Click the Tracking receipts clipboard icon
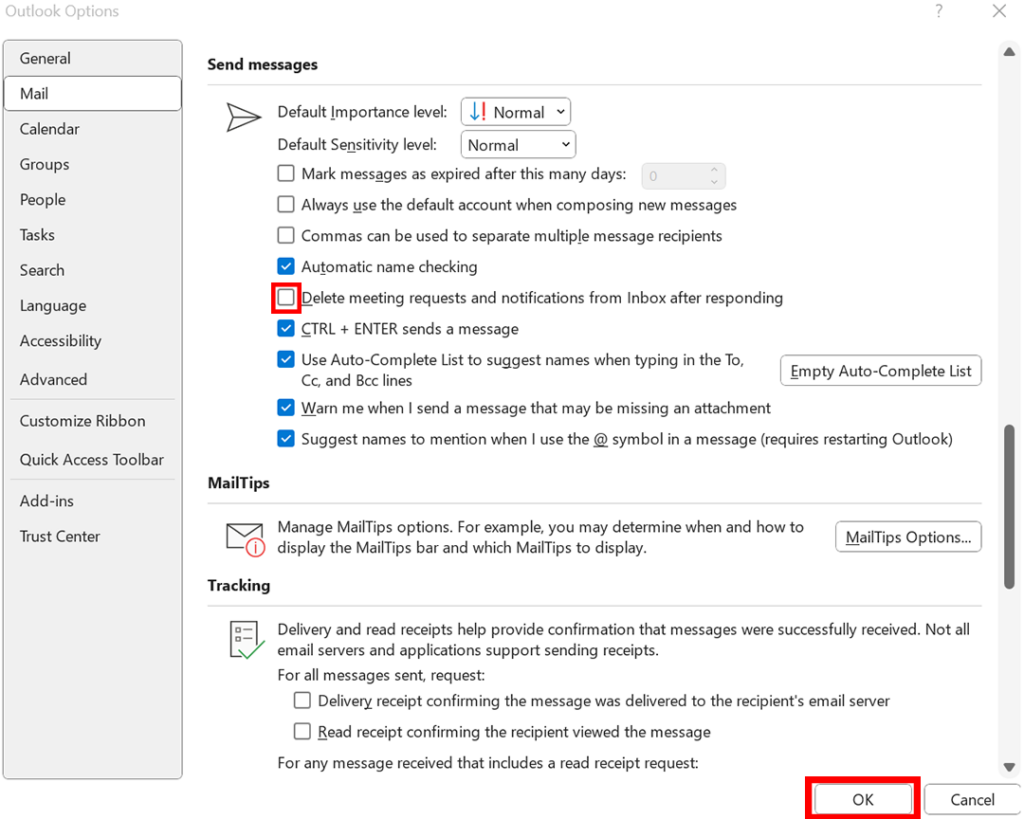Viewport: 1024px width, 819px height. (x=242, y=638)
